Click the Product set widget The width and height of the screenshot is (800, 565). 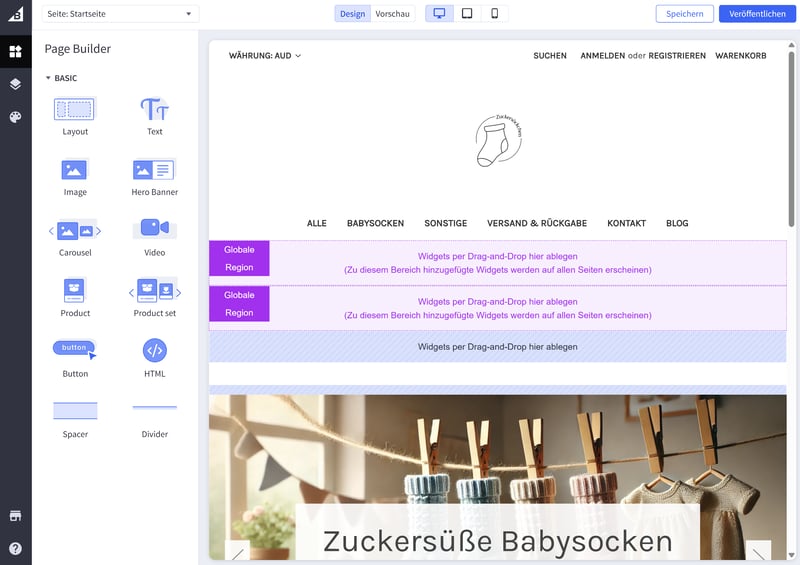pyautogui.click(x=155, y=291)
